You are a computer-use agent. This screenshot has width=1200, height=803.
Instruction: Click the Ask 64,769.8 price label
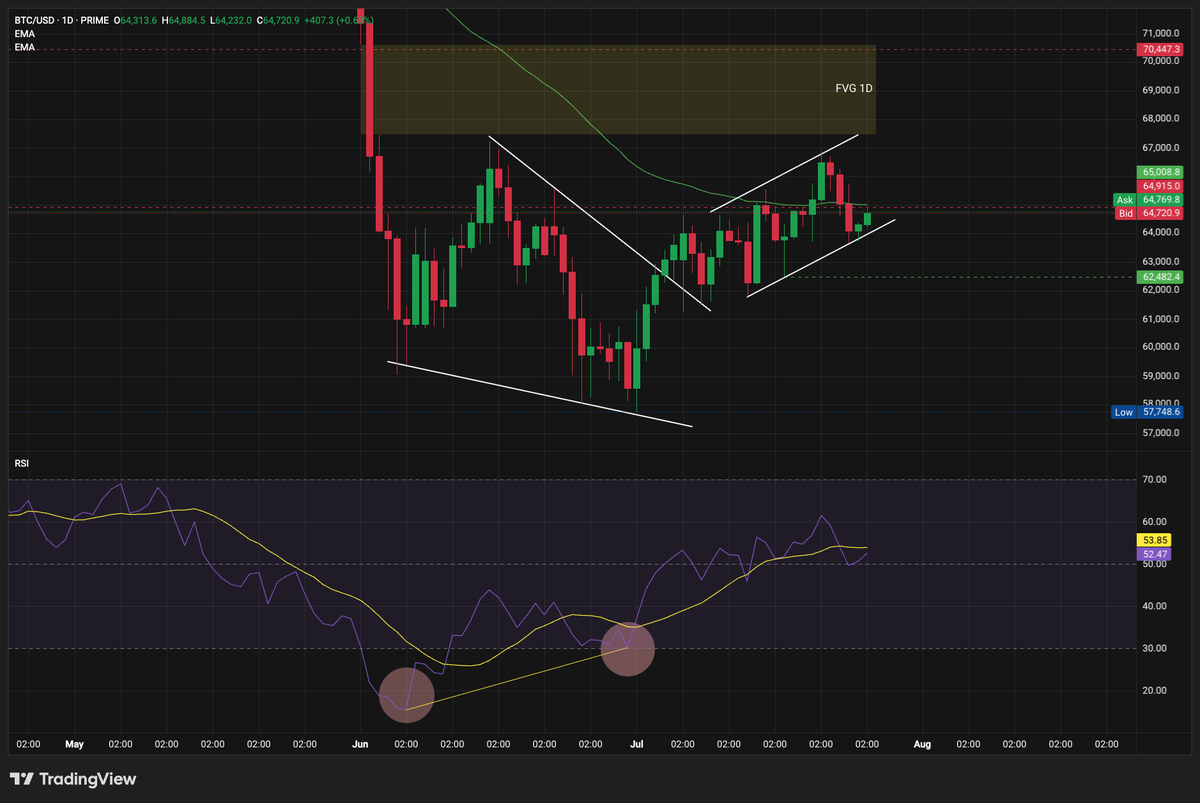coord(1149,200)
